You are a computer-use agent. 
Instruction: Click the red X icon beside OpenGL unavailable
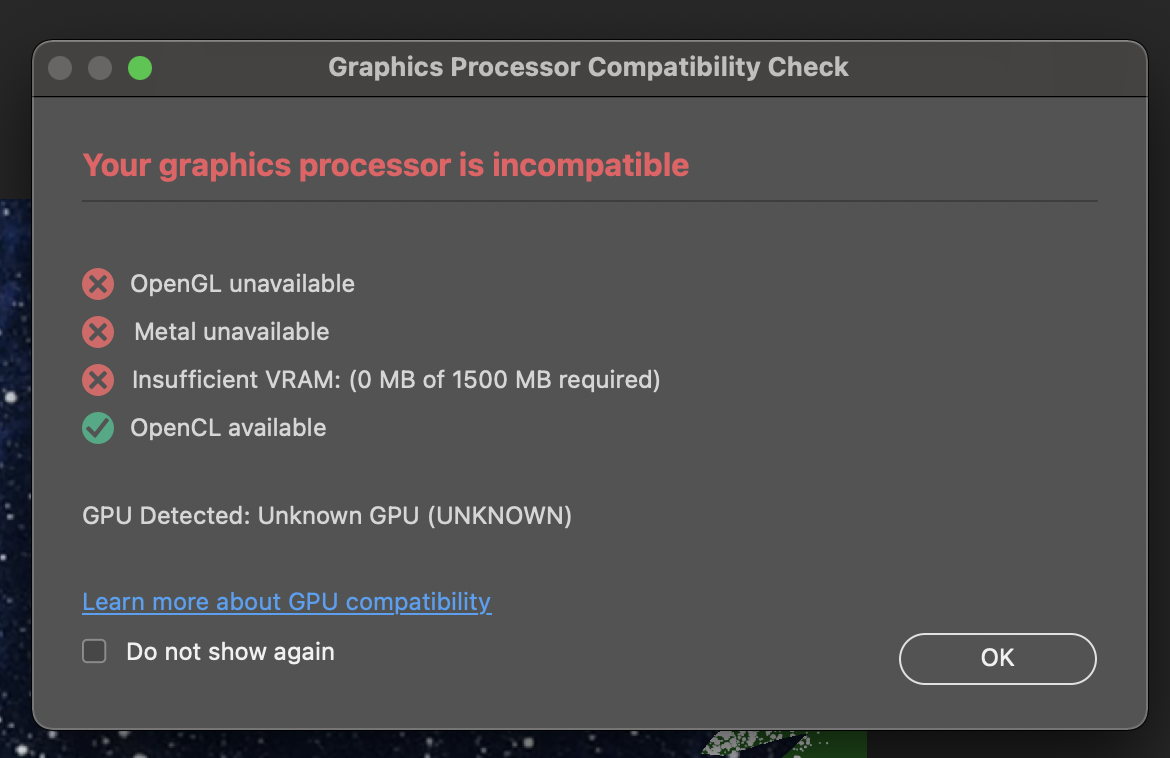coord(98,284)
